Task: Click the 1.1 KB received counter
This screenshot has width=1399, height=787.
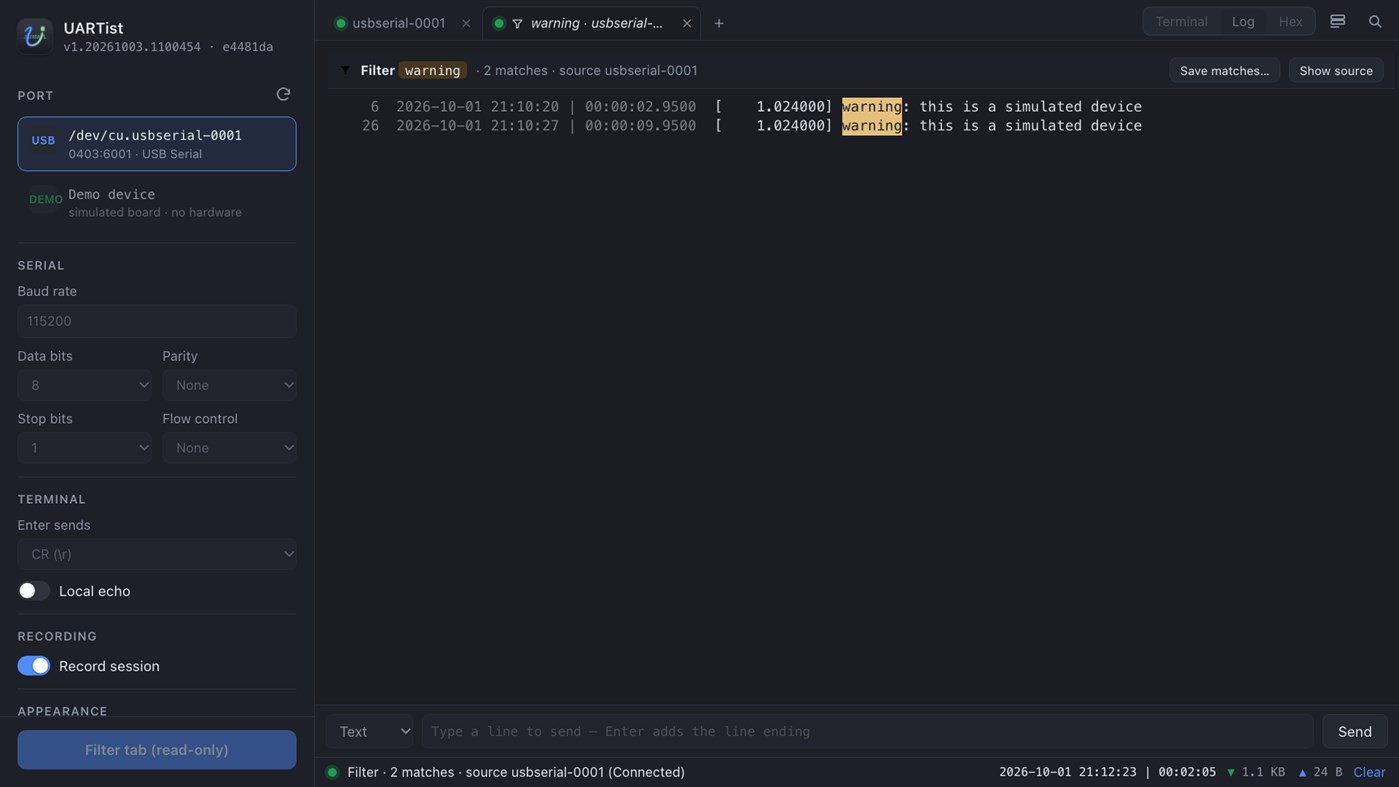Action: (1256, 772)
